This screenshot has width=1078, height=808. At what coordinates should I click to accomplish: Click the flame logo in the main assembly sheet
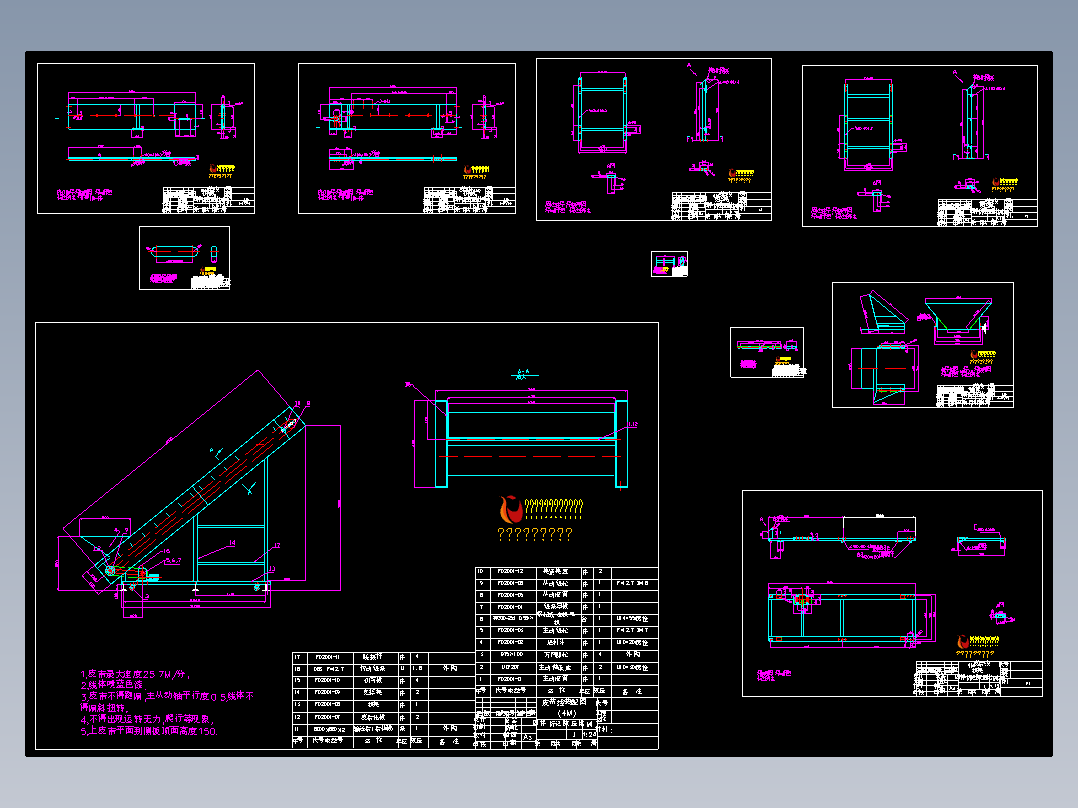pos(510,510)
